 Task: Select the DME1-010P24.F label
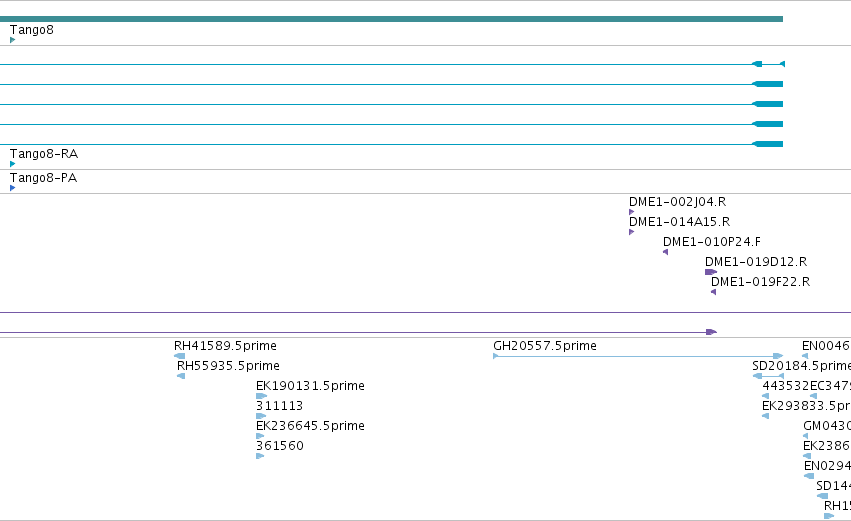(x=712, y=242)
